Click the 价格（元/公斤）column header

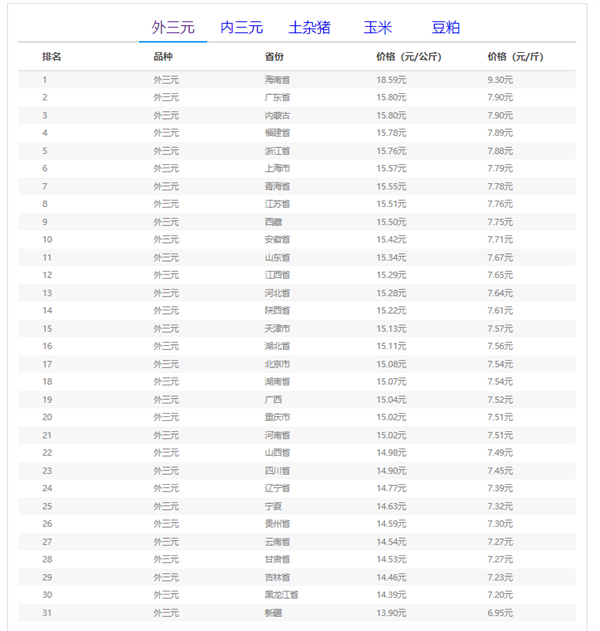409,57
